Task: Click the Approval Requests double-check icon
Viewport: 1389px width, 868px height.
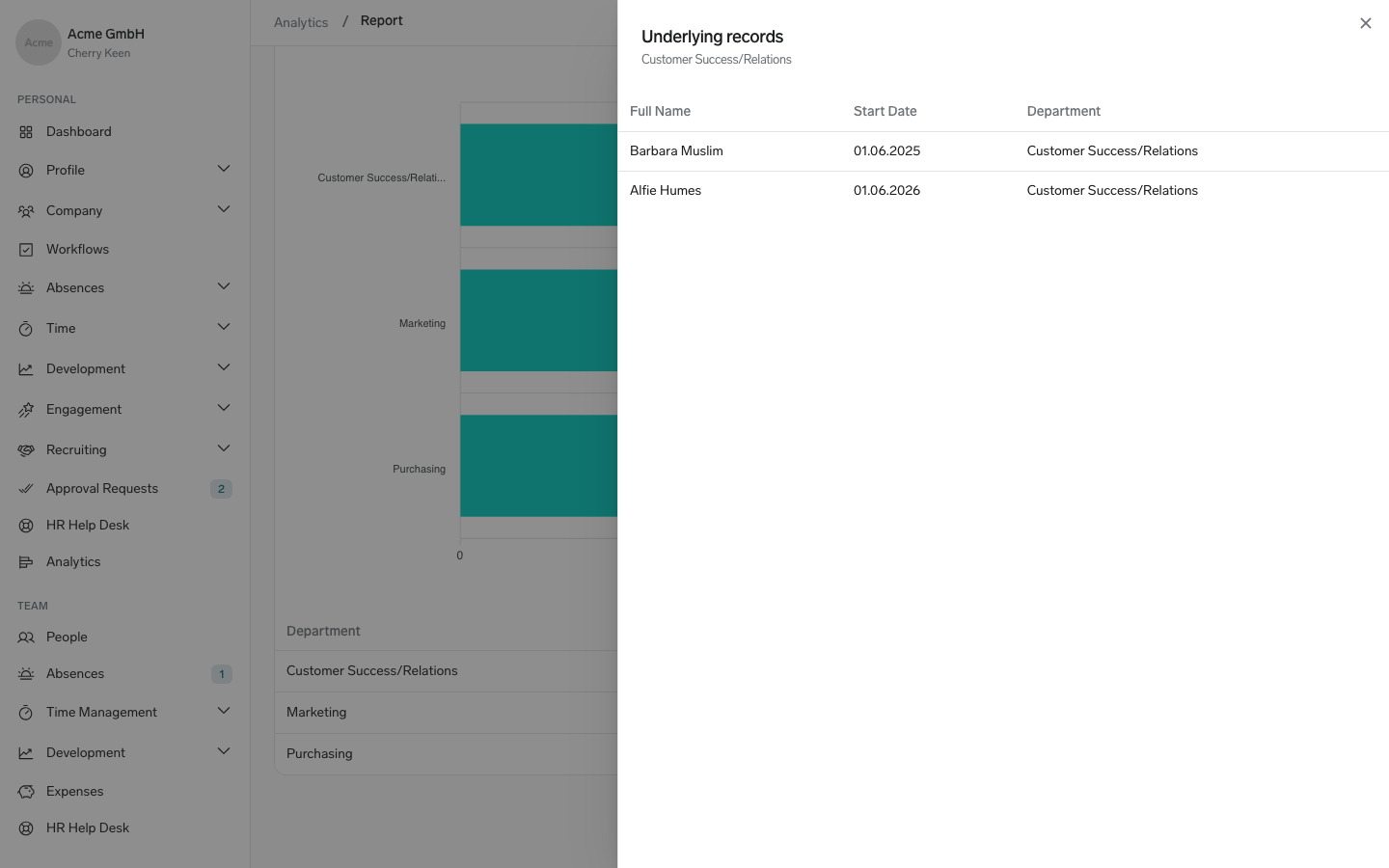Action: 26,489
